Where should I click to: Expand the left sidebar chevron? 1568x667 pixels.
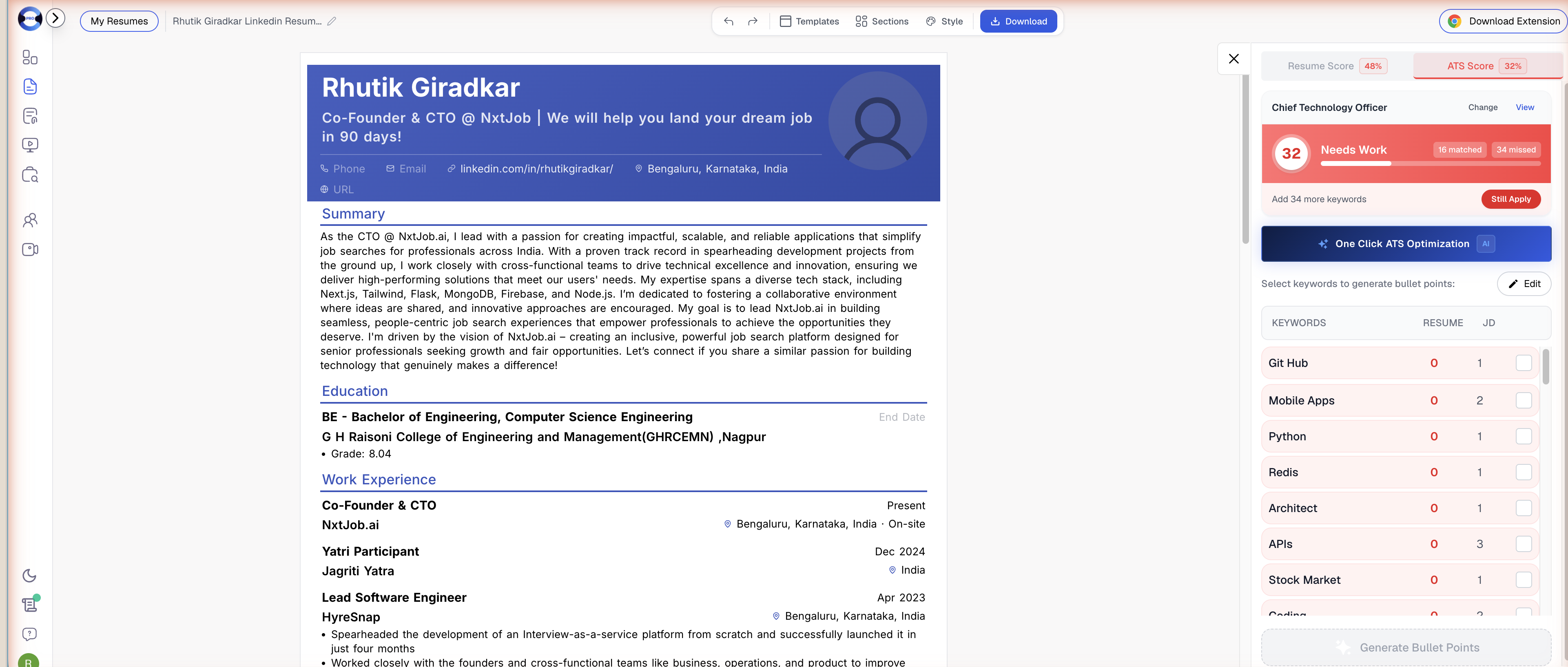tap(55, 18)
